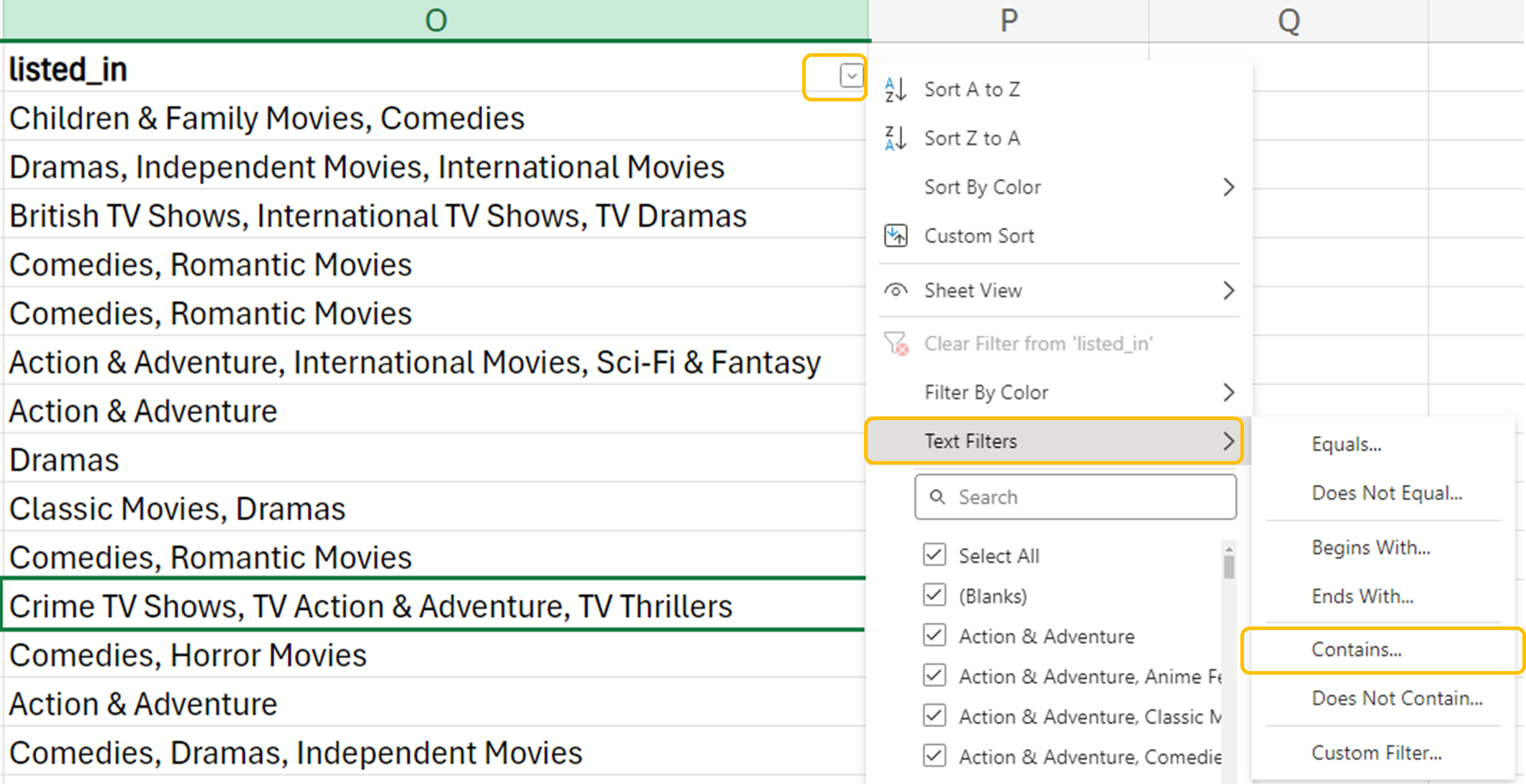The height and width of the screenshot is (784, 1526).
Task: Click the Custom Sort icon
Action: pos(895,236)
